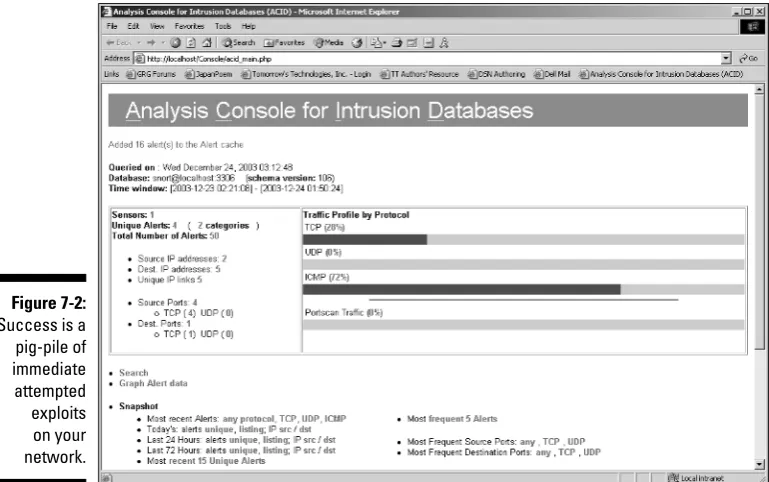Screen dimensions: 769x482
Task: Click the ICMP (72%) traffic profile link
Action: pos(327,277)
